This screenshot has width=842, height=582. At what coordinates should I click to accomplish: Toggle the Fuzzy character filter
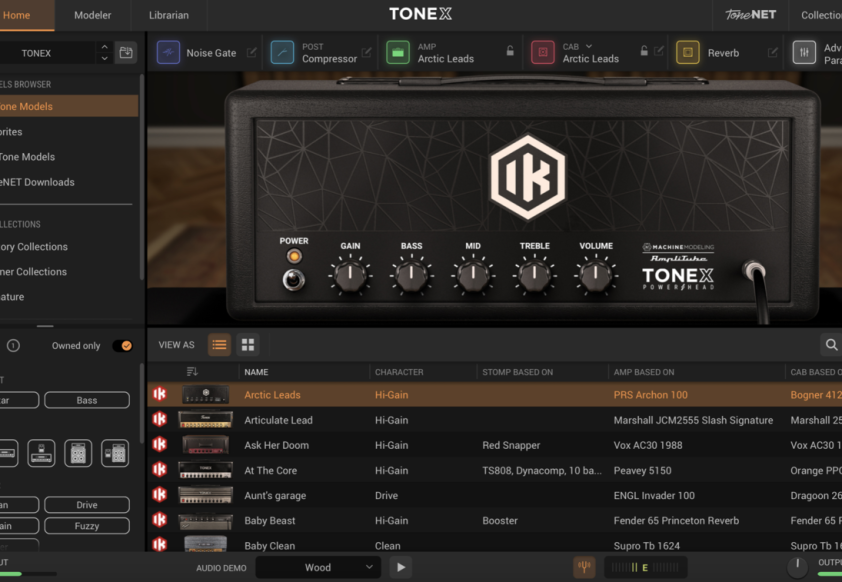click(86, 526)
